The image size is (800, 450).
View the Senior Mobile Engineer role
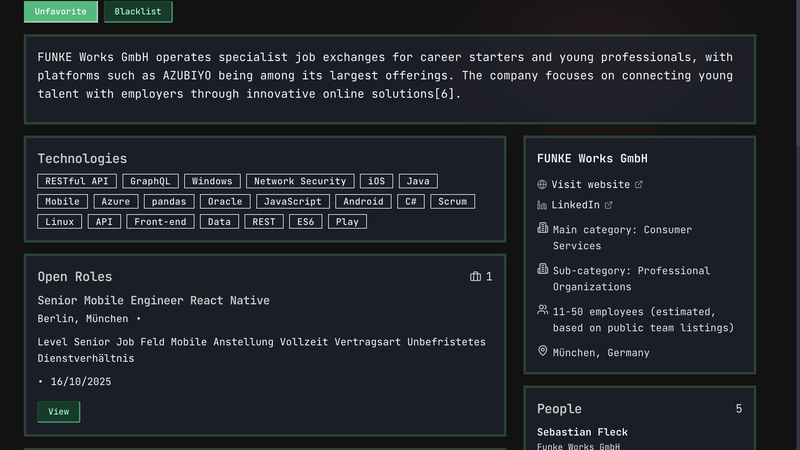coord(59,412)
